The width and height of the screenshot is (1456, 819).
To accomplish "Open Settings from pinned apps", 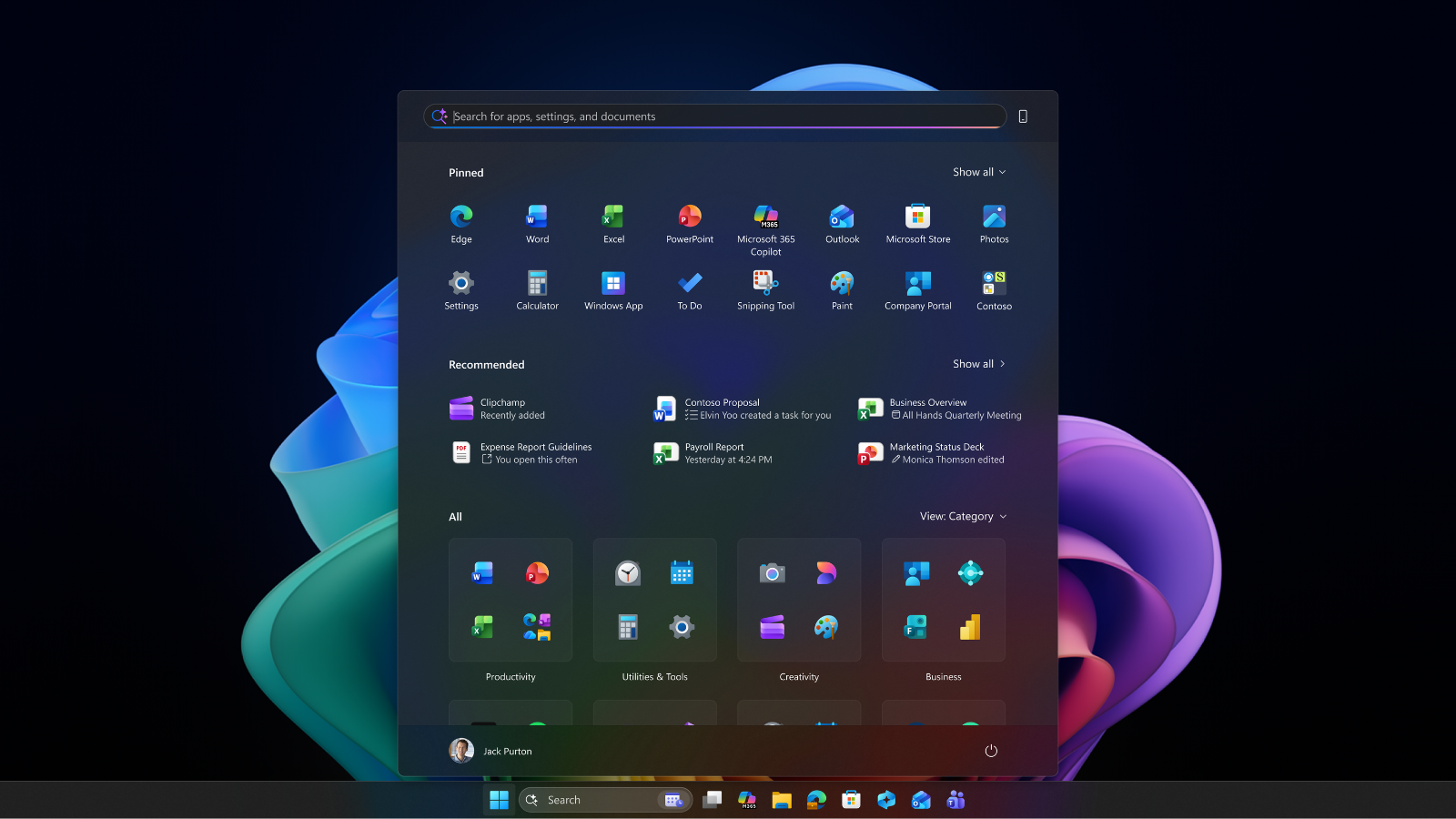I will (x=461, y=291).
